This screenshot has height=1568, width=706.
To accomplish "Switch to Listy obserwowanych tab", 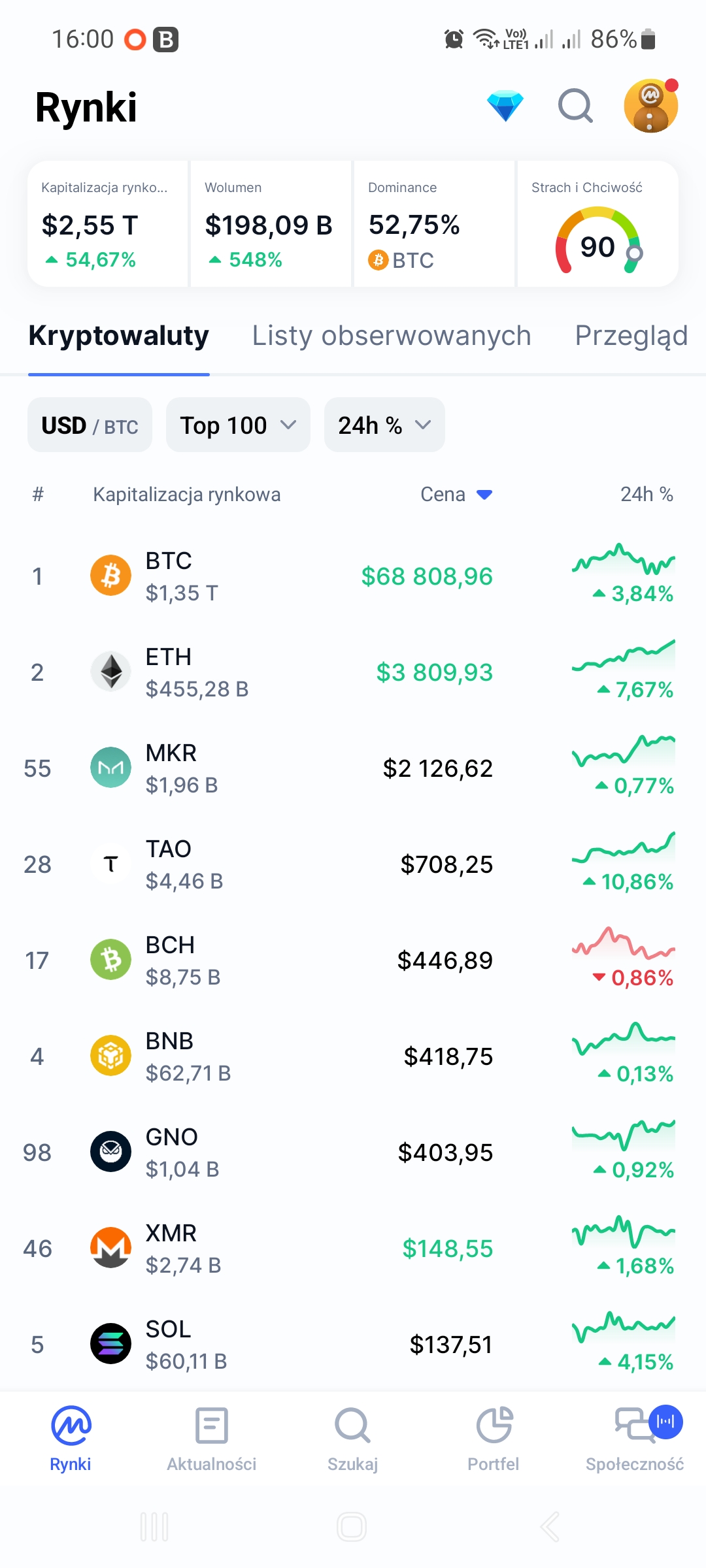I will coord(392,336).
